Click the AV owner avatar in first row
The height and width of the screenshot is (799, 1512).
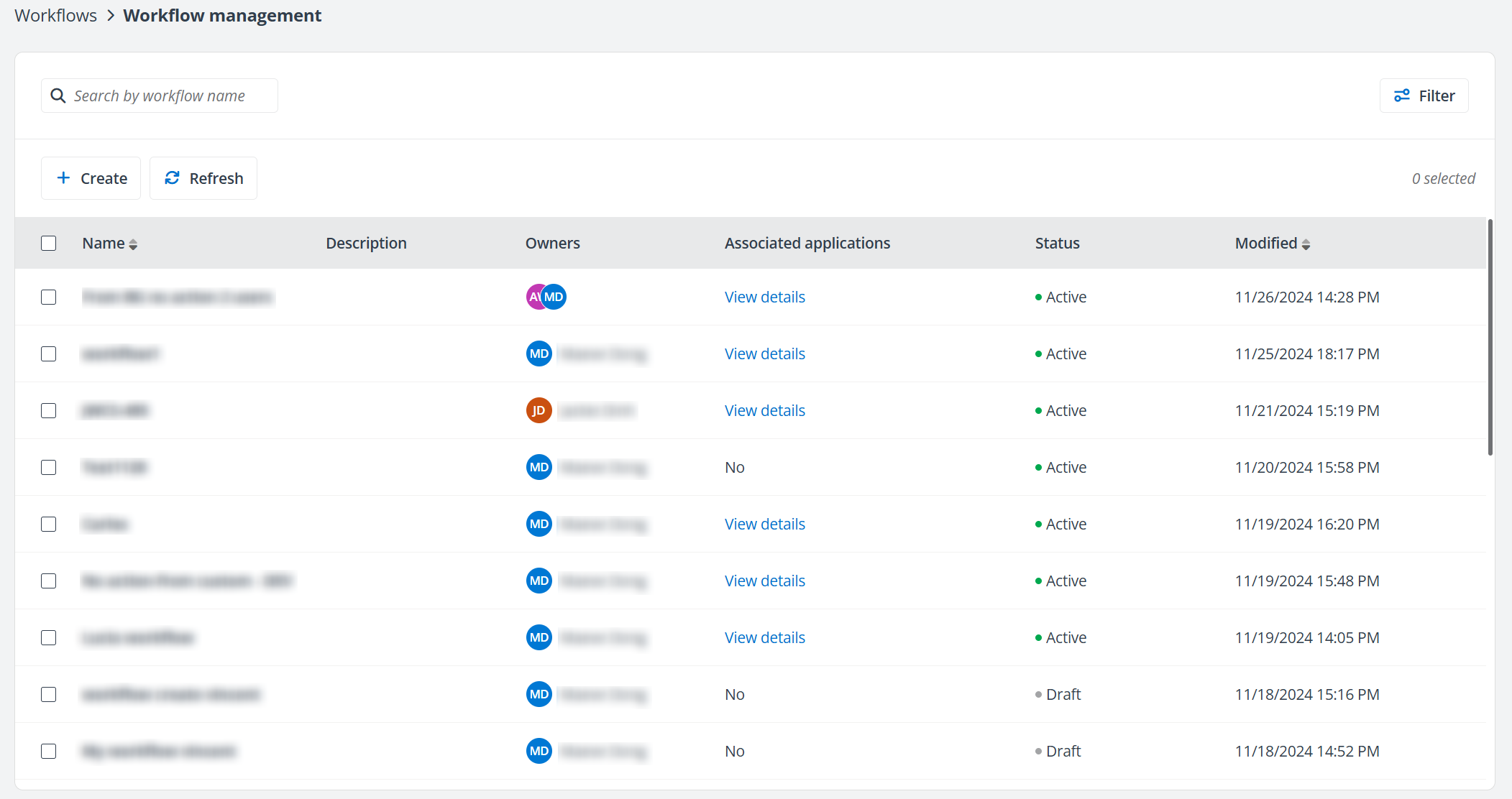(x=535, y=296)
